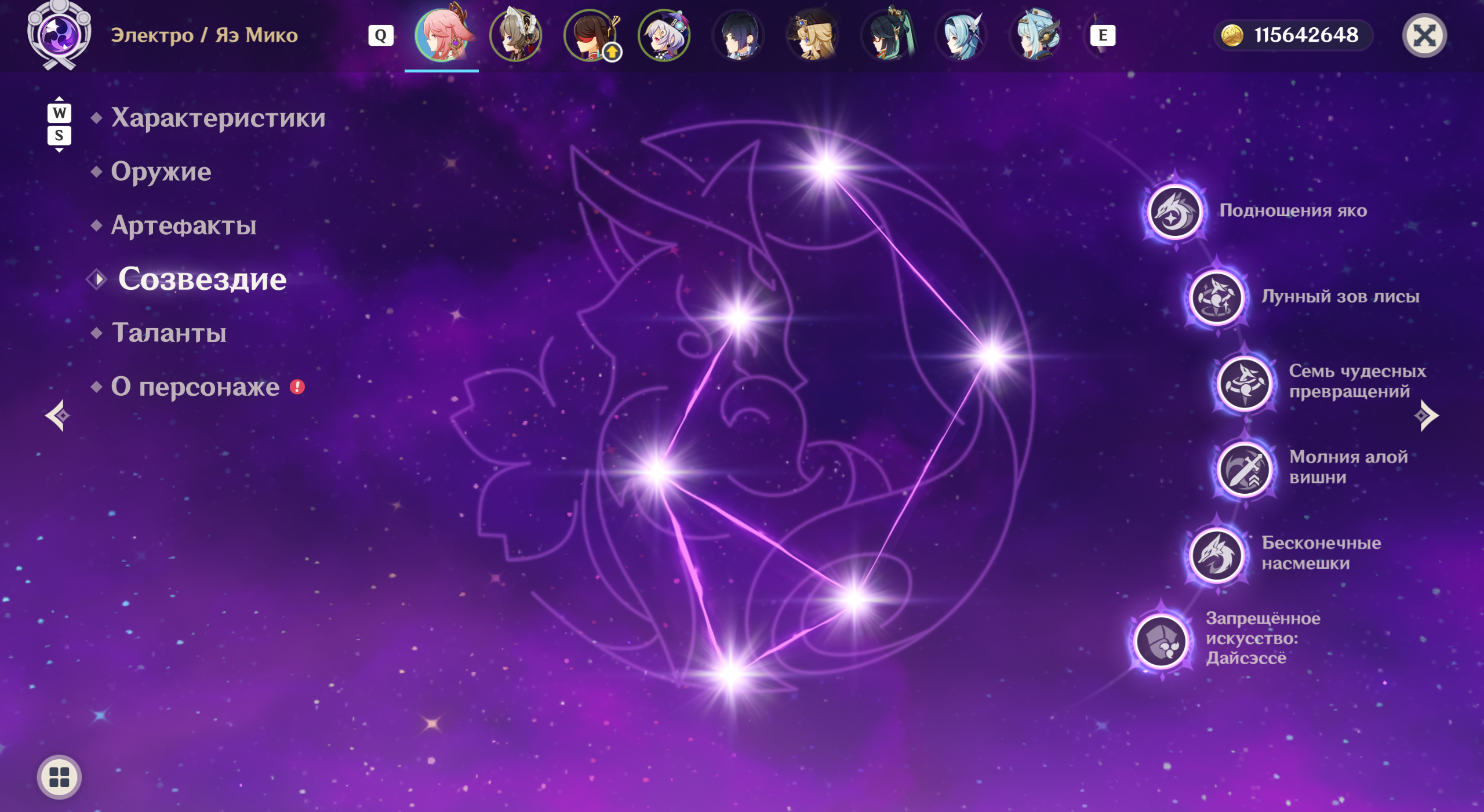Image resolution: width=1484 pixels, height=812 pixels.
Task: Click the rightmost star of the constellation
Action: (x=992, y=355)
